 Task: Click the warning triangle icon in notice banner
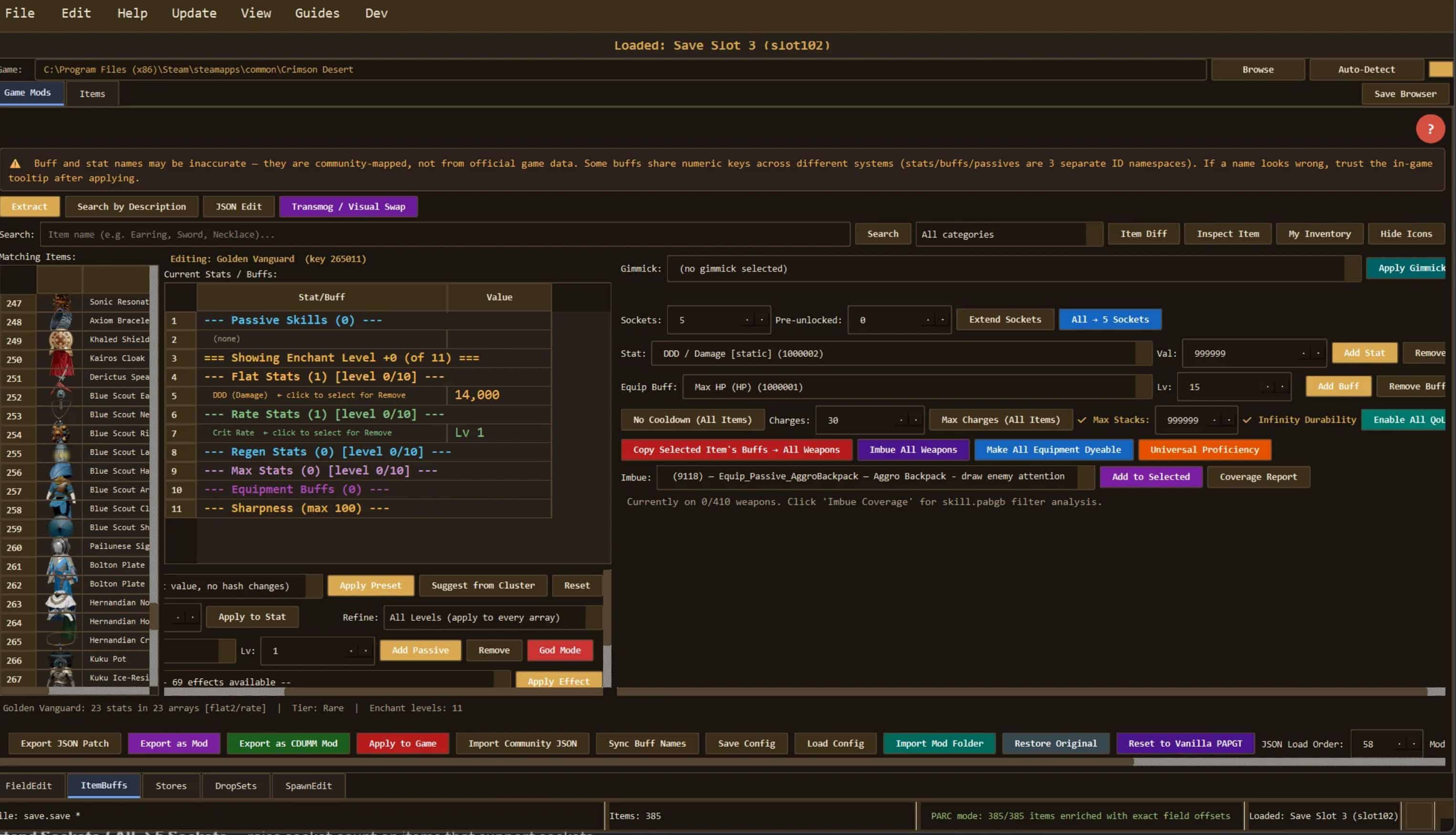15,164
